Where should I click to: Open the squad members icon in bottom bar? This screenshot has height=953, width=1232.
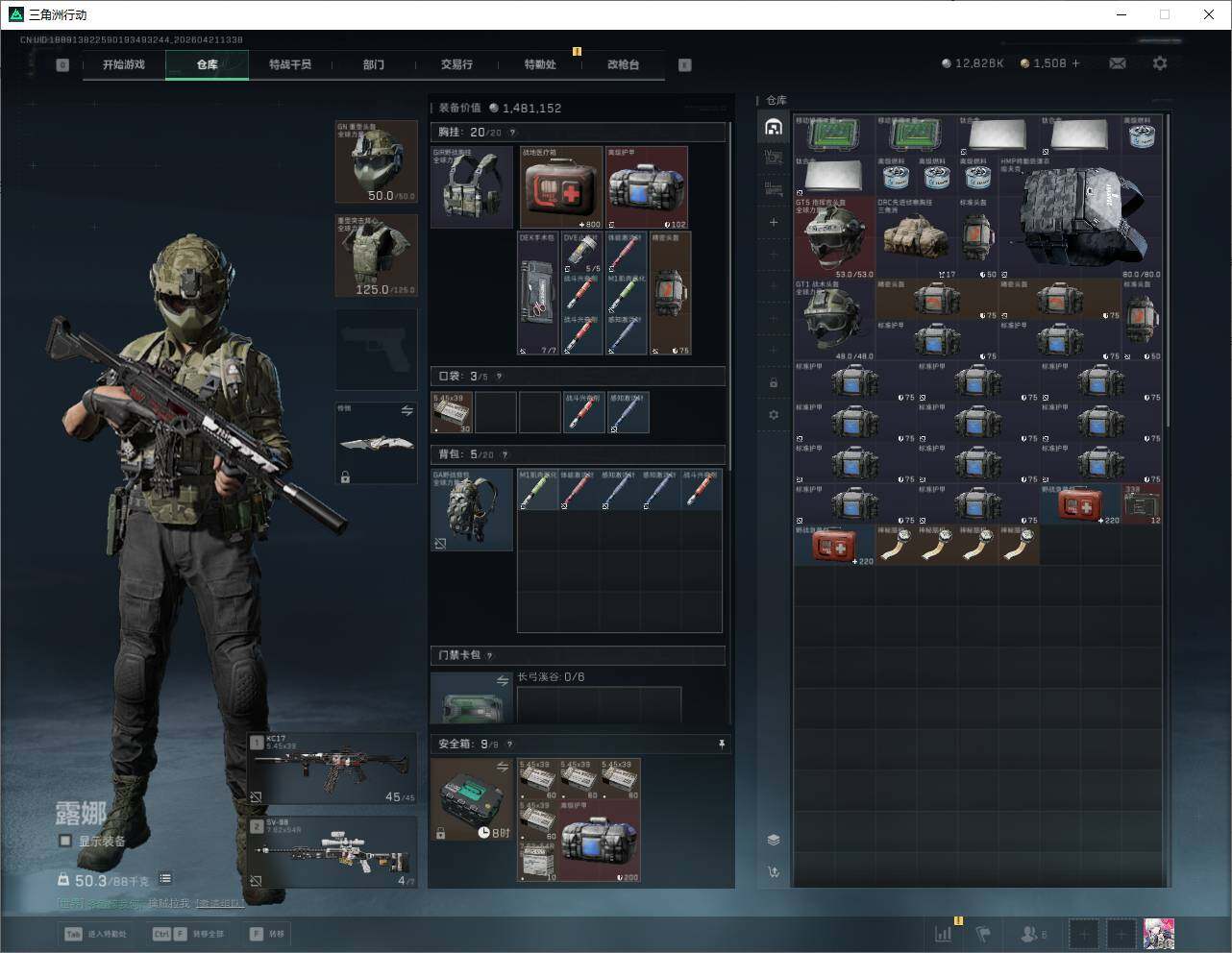pos(1033,933)
